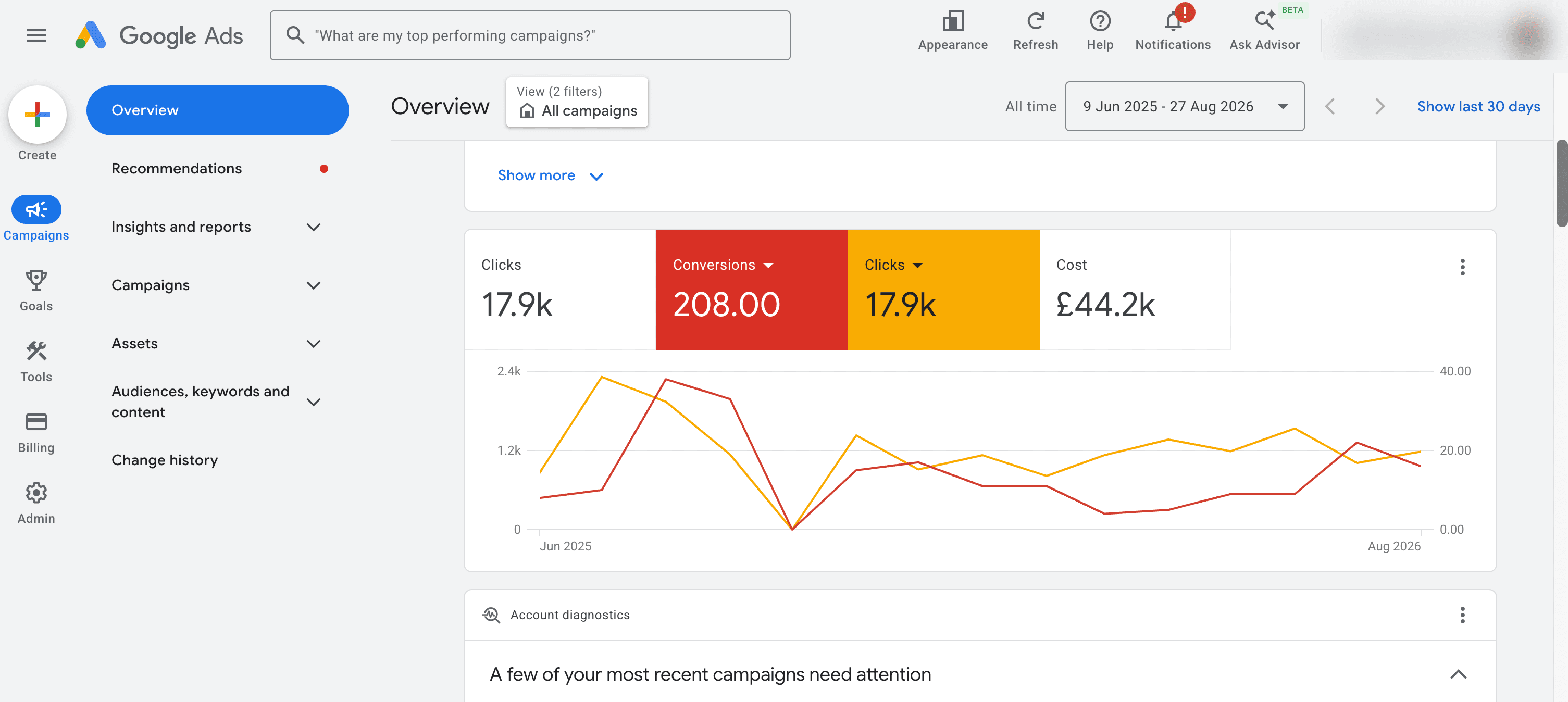Viewport: 1568px width, 702px height.
Task: Open metrics chart three-dot options menu
Action: (1462, 267)
